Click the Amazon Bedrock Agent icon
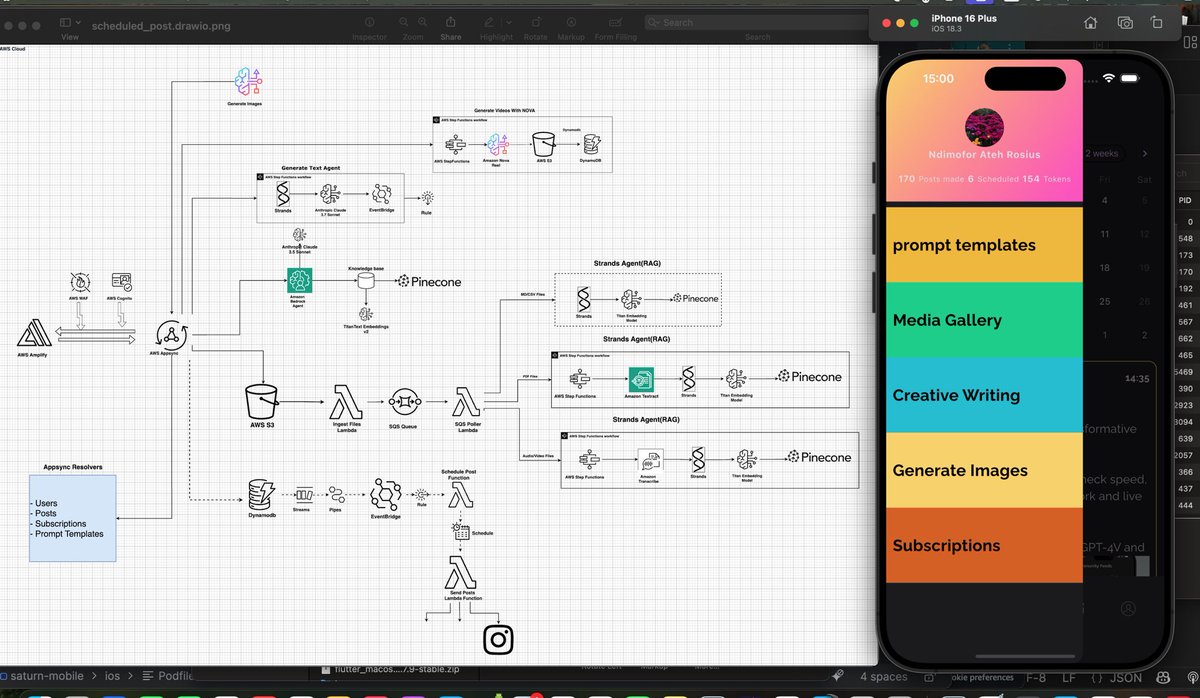The height and width of the screenshot is (698, 1200). 299,280
